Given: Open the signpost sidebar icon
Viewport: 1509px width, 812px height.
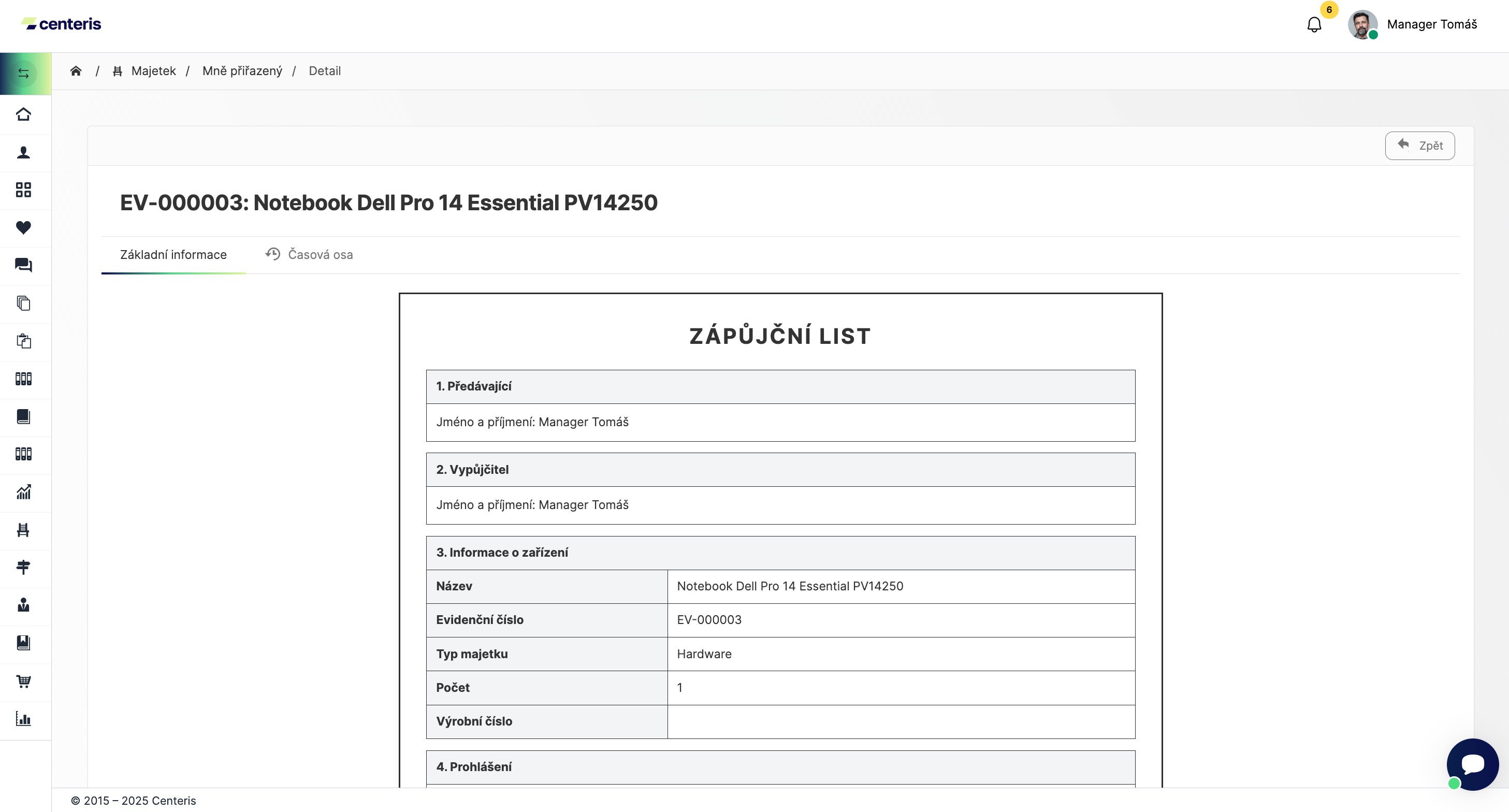Looking at the screenshot, I should (23, 567).
